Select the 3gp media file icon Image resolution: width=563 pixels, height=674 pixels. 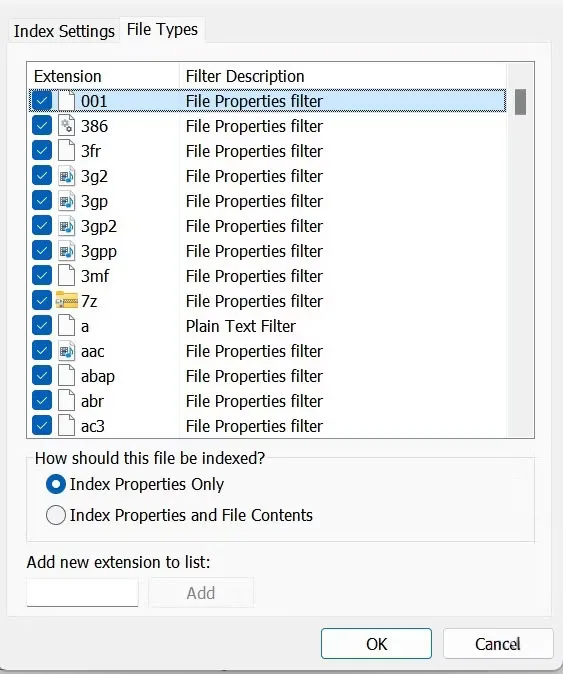point(66,201)
